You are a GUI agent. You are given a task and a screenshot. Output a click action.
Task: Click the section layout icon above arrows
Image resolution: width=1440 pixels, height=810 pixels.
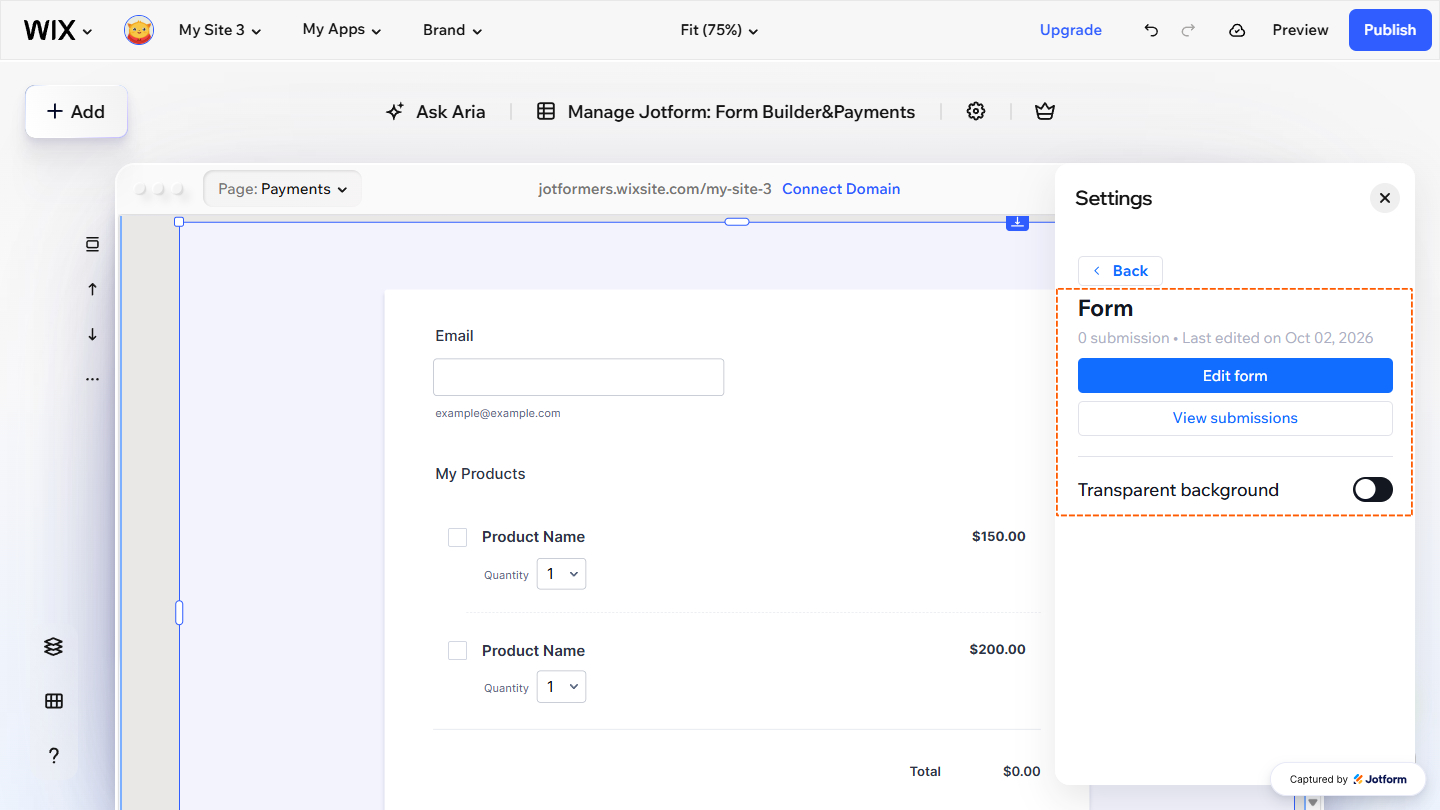(x=92, y=244)
